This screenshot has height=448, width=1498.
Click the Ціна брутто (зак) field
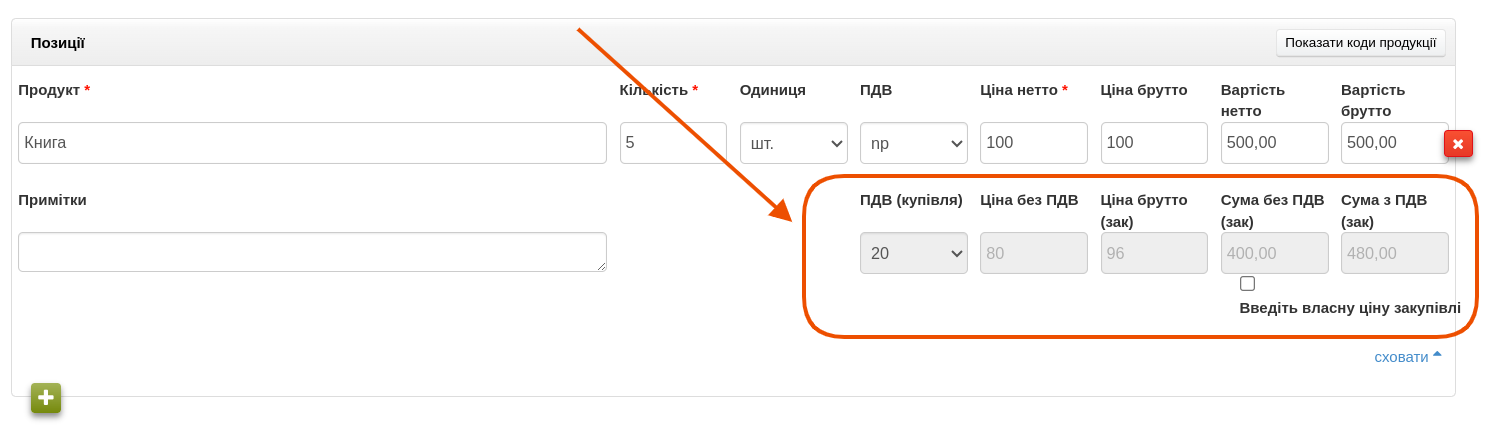click(x=1153, y=253)
